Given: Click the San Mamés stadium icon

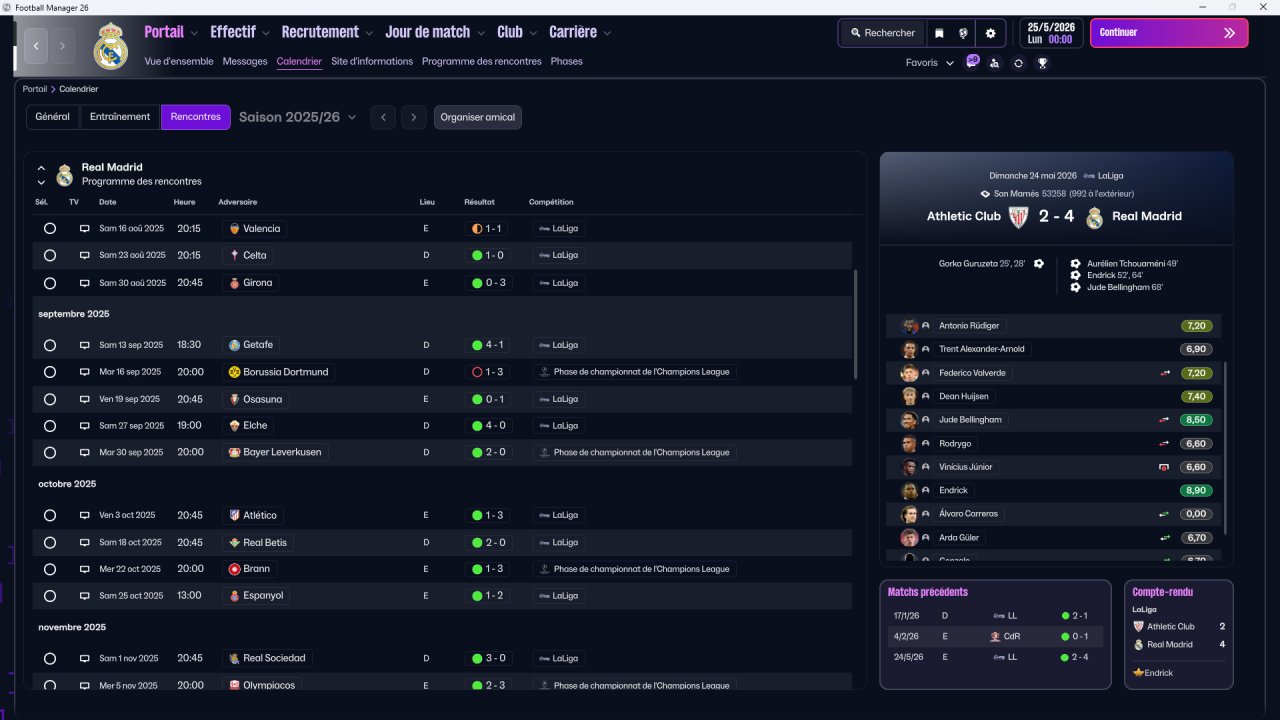Looking at the screenshot, I should [985, 194].
